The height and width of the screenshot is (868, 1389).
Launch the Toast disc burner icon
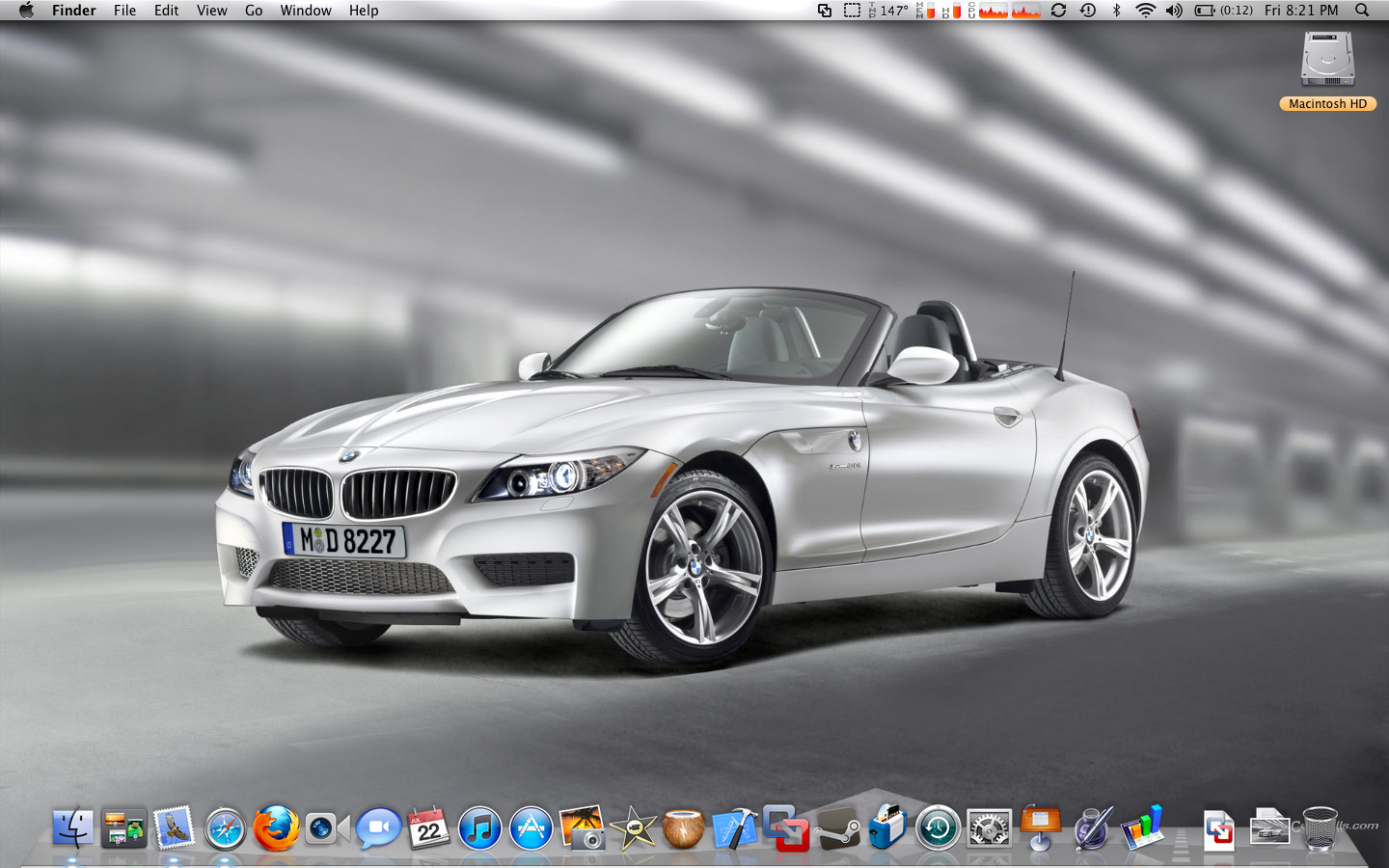coord(887,828)
